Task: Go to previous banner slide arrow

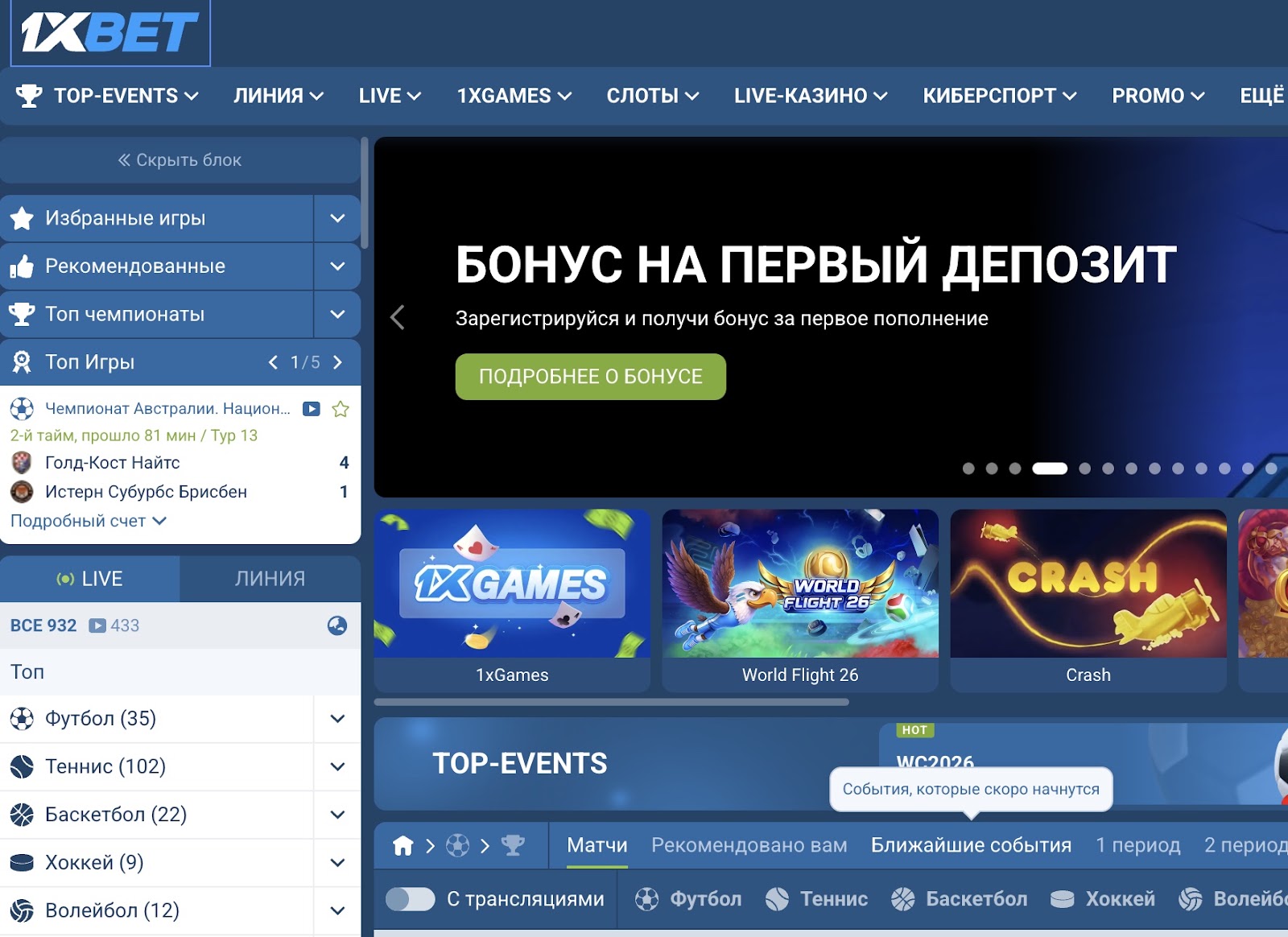Action: (397, 317)
